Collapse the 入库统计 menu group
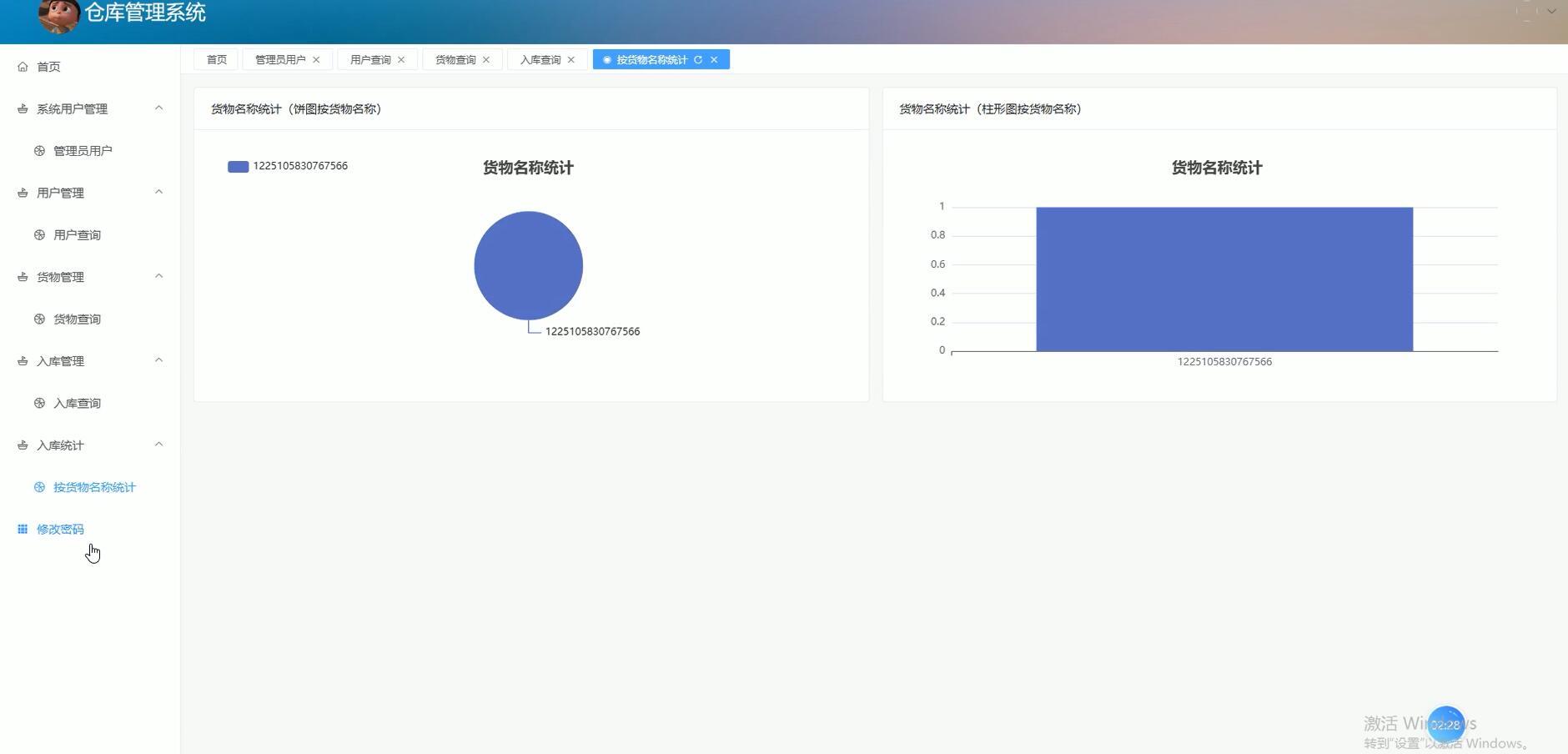The height and width of the screenshot is (754, 1568). tap(158, 444)
